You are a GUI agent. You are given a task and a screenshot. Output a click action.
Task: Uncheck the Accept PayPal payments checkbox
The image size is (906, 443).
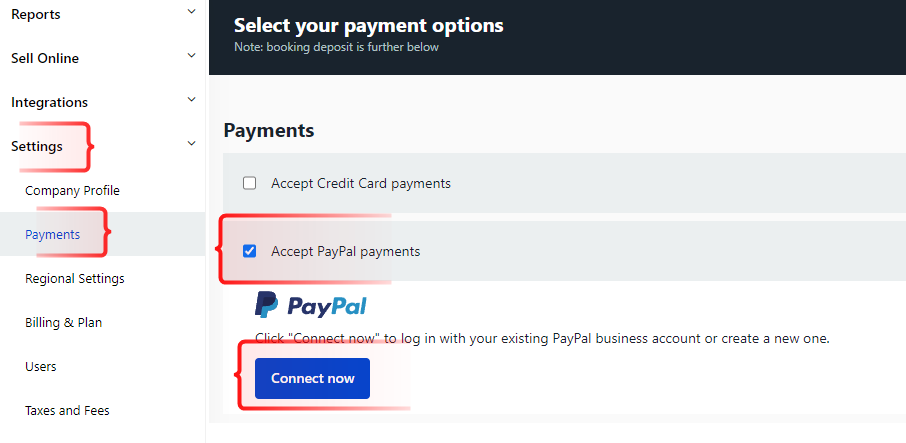pyautogui.click(x=250, y=251)
